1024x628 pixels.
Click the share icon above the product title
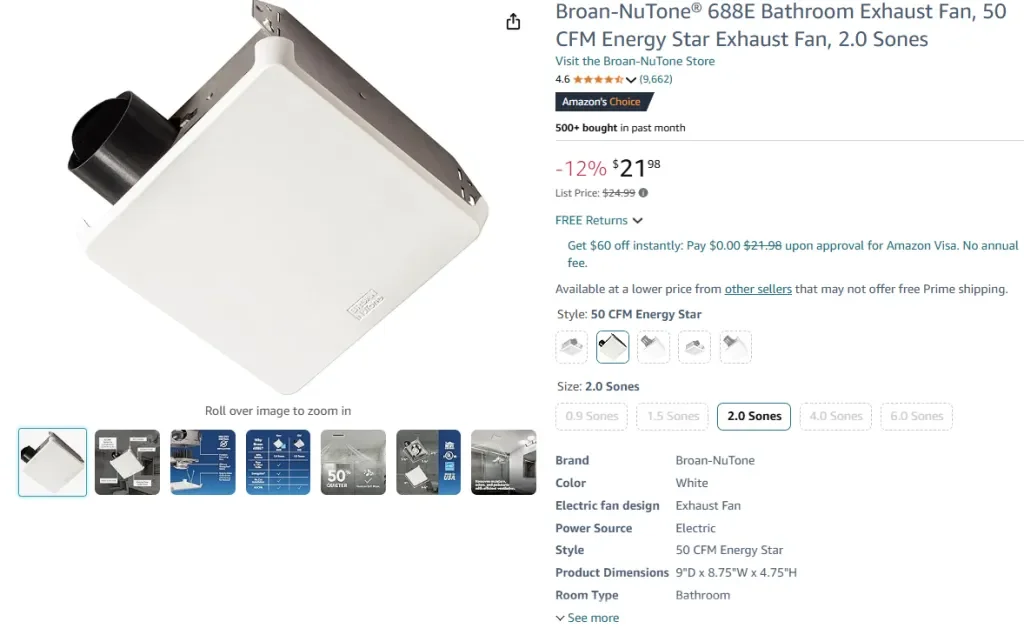click(513, 20)
